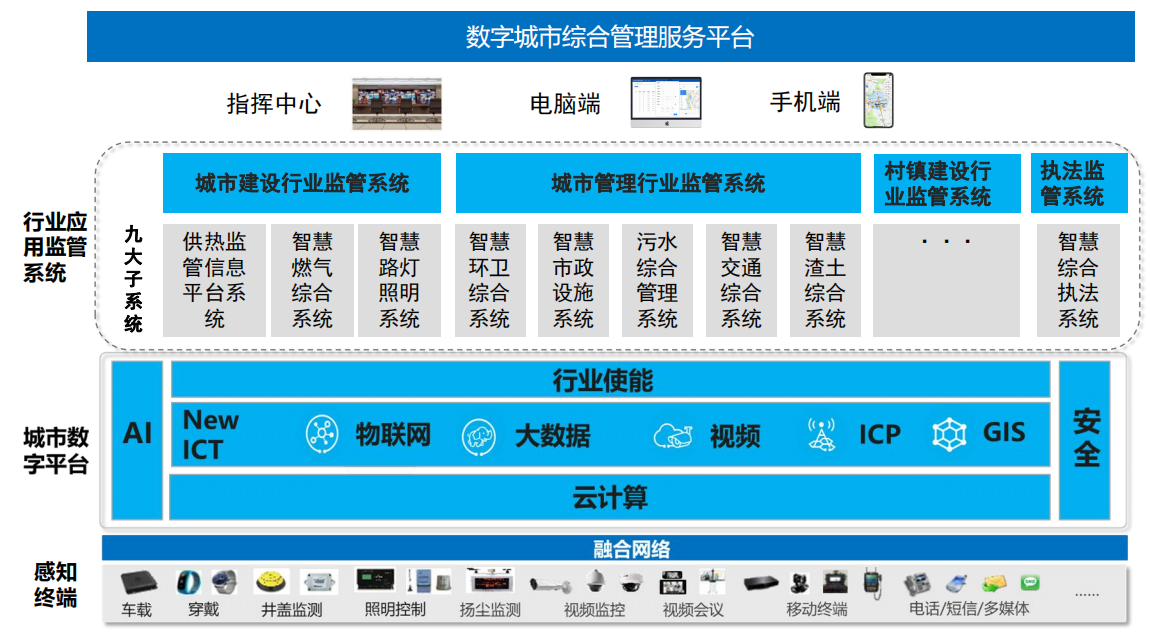Click the 城市数字平台 side label
The width and height of the screenshot is (1150, 633).
[56, 450]
